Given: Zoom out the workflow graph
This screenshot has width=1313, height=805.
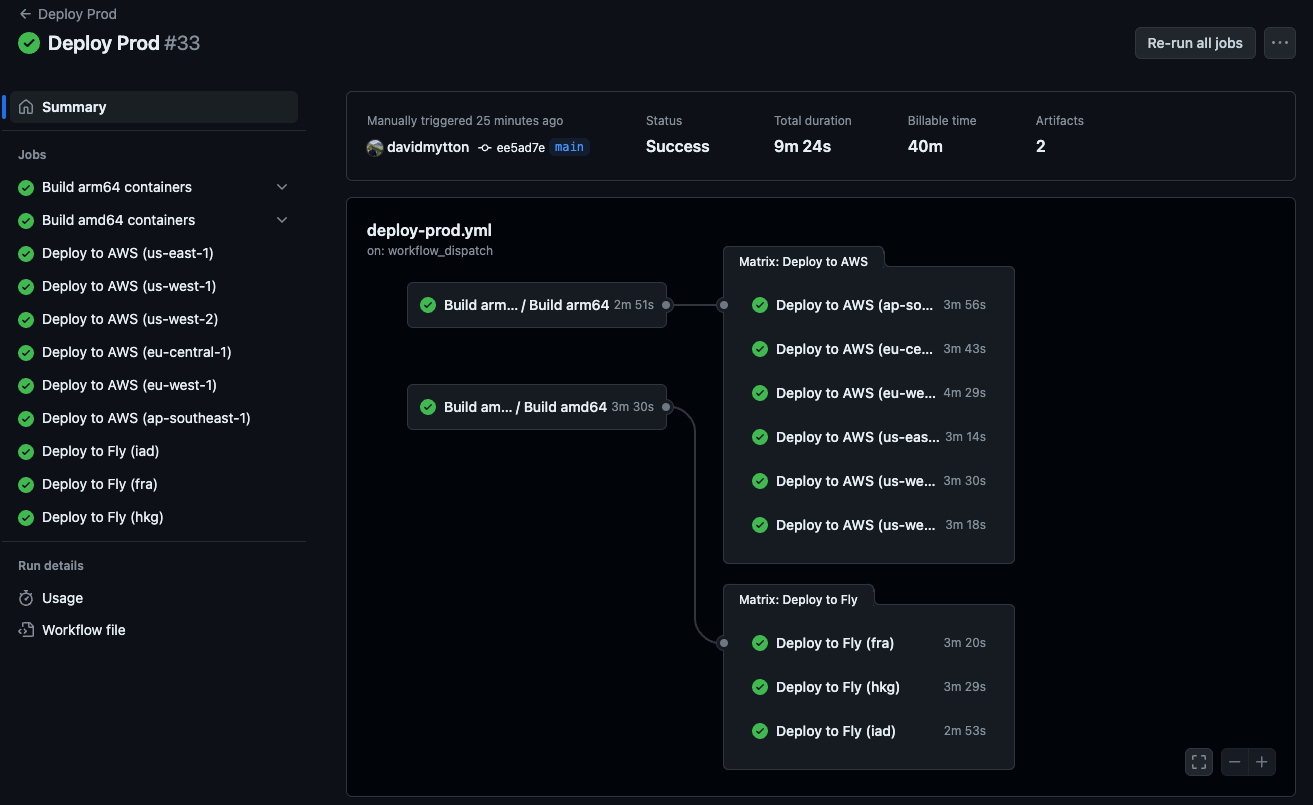Looking at the screenshot, I should point(1235,762).
